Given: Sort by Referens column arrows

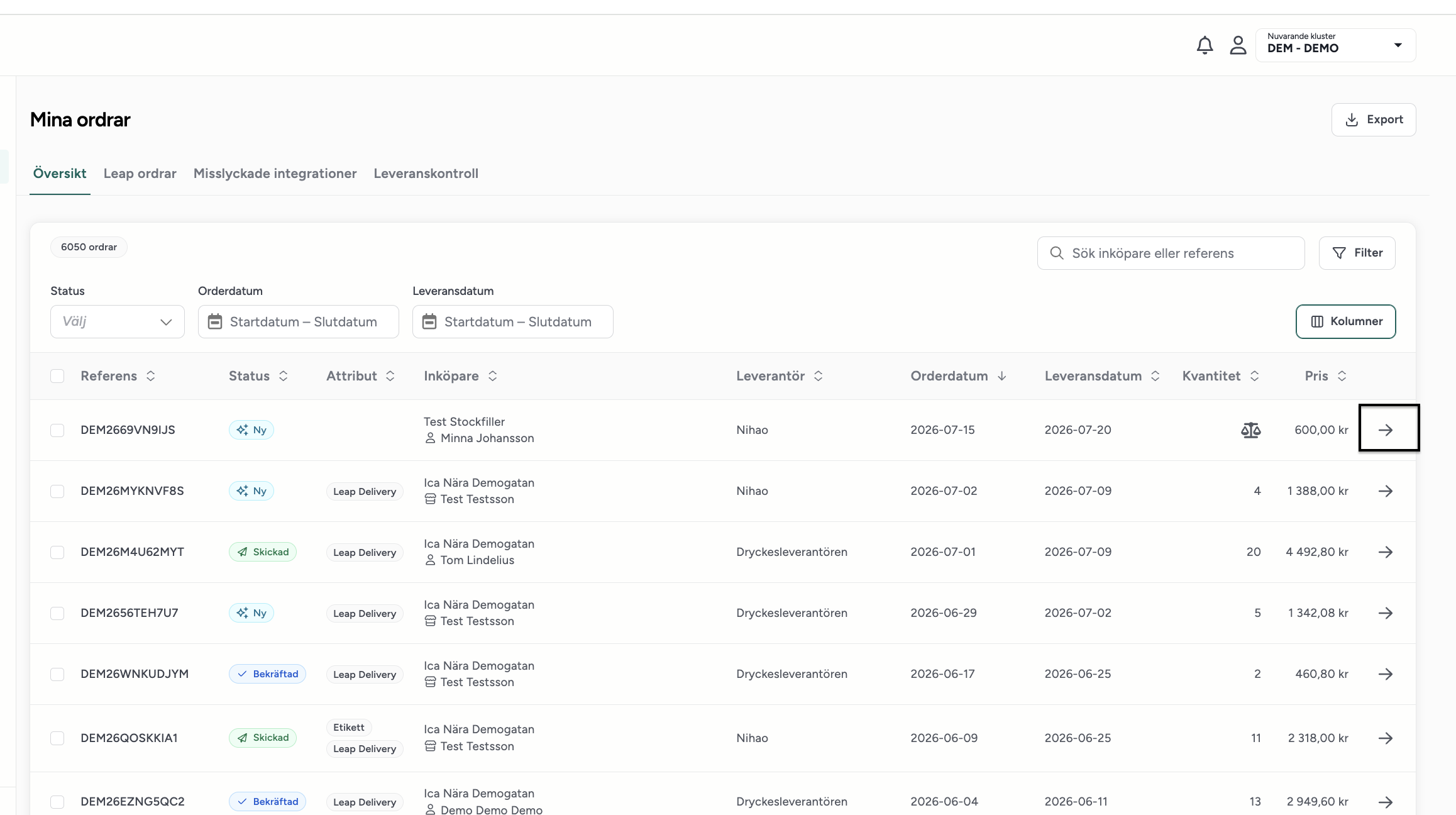Looking at the screenshot, I should click(151, 376).
